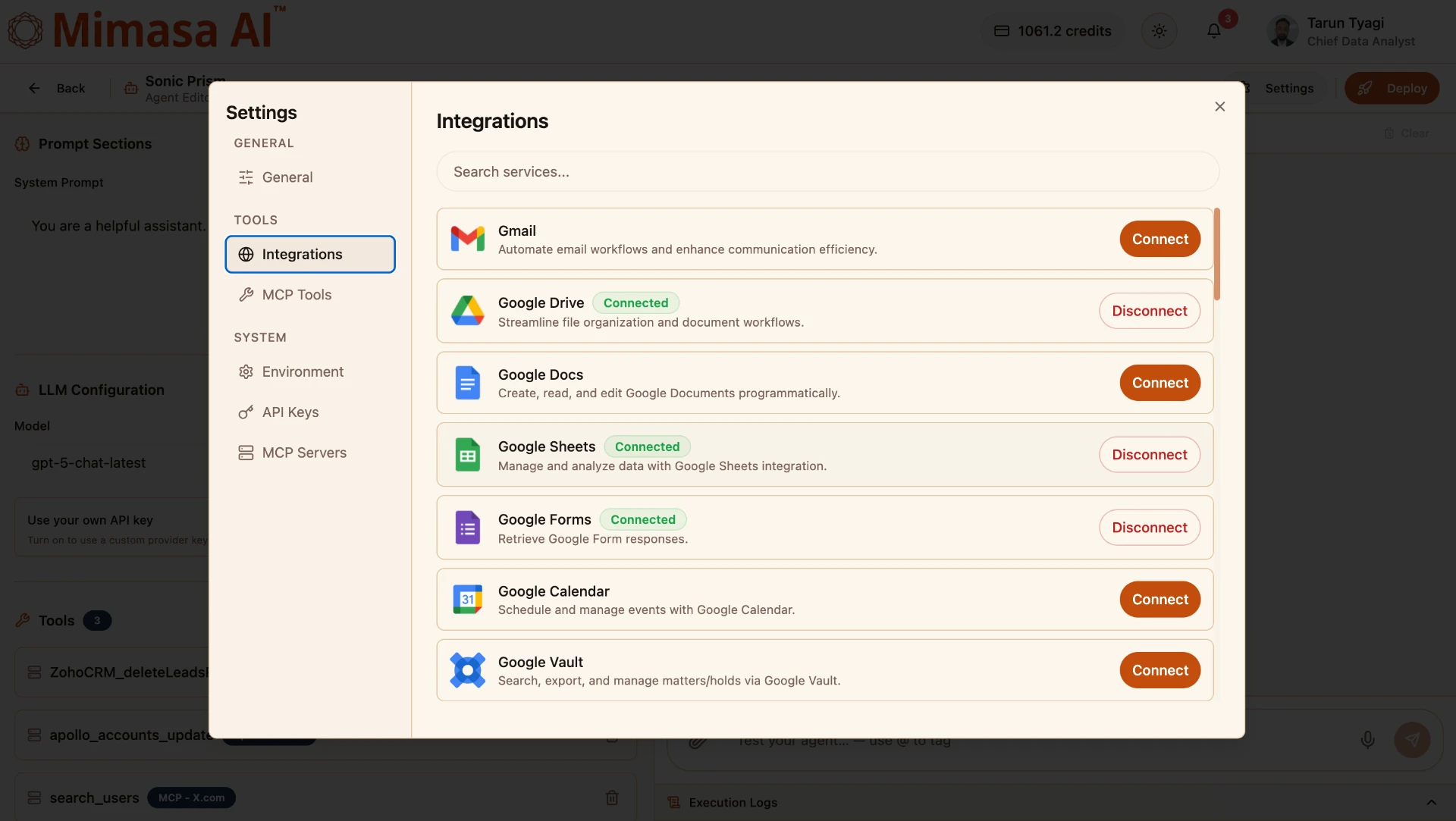Select Integrations in settings sidebar
1456x821 pixels.
click(x=310, y=254)
